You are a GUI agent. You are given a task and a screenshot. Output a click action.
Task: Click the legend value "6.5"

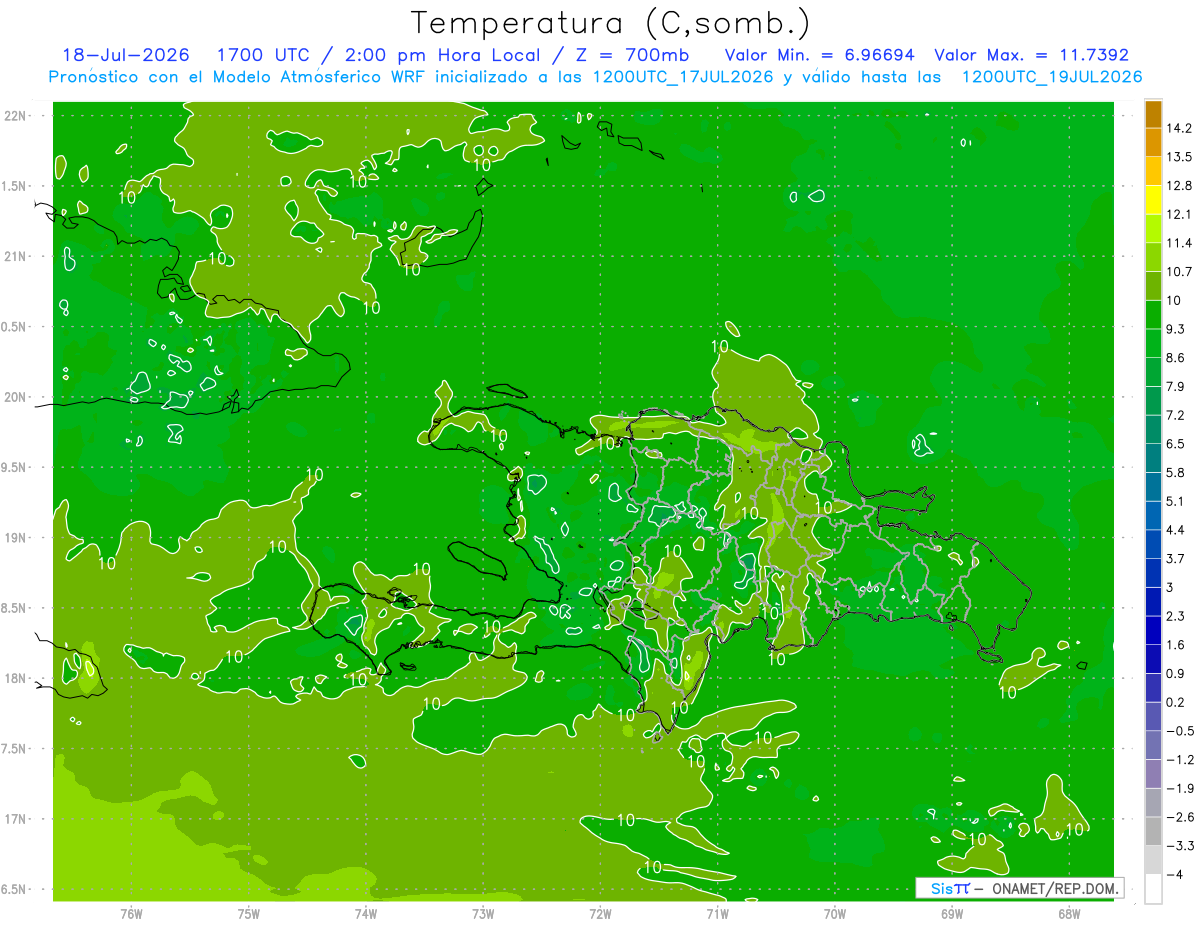pos(1176,444)
